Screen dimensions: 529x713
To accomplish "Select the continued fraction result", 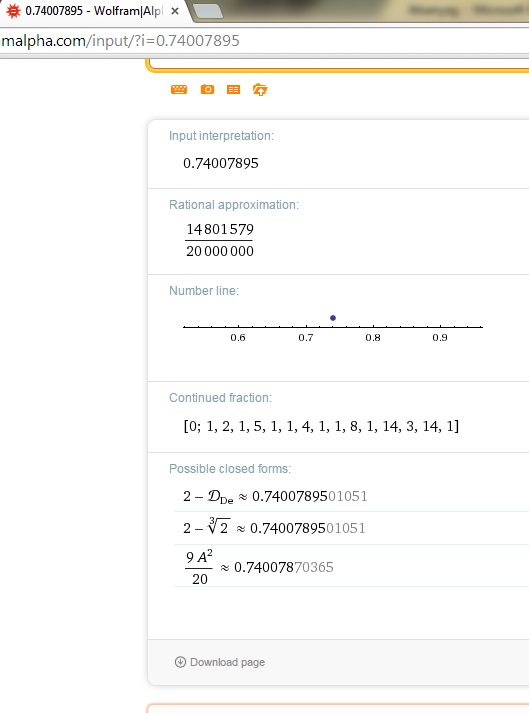I will (321, 426).
